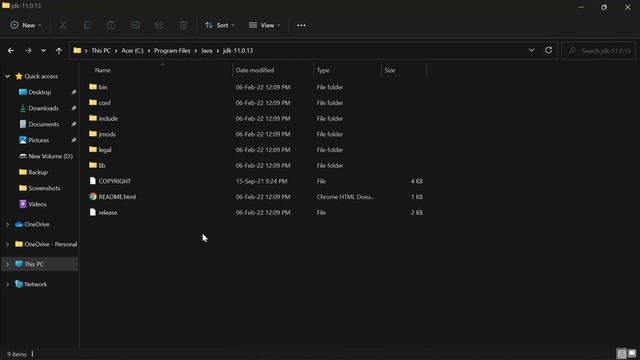The height and width of the screenshot is (360, 640).
Task: Click the Search jdk-11.0.13 box
Action: click(599, 51)
